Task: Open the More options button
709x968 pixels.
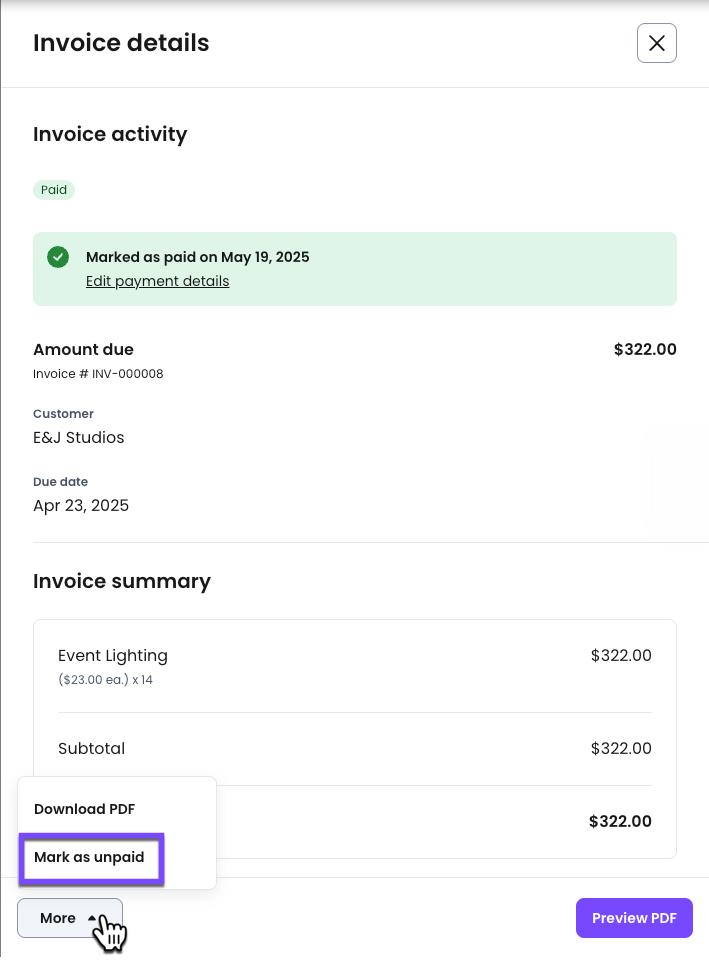Action: [x=70, y=918]
